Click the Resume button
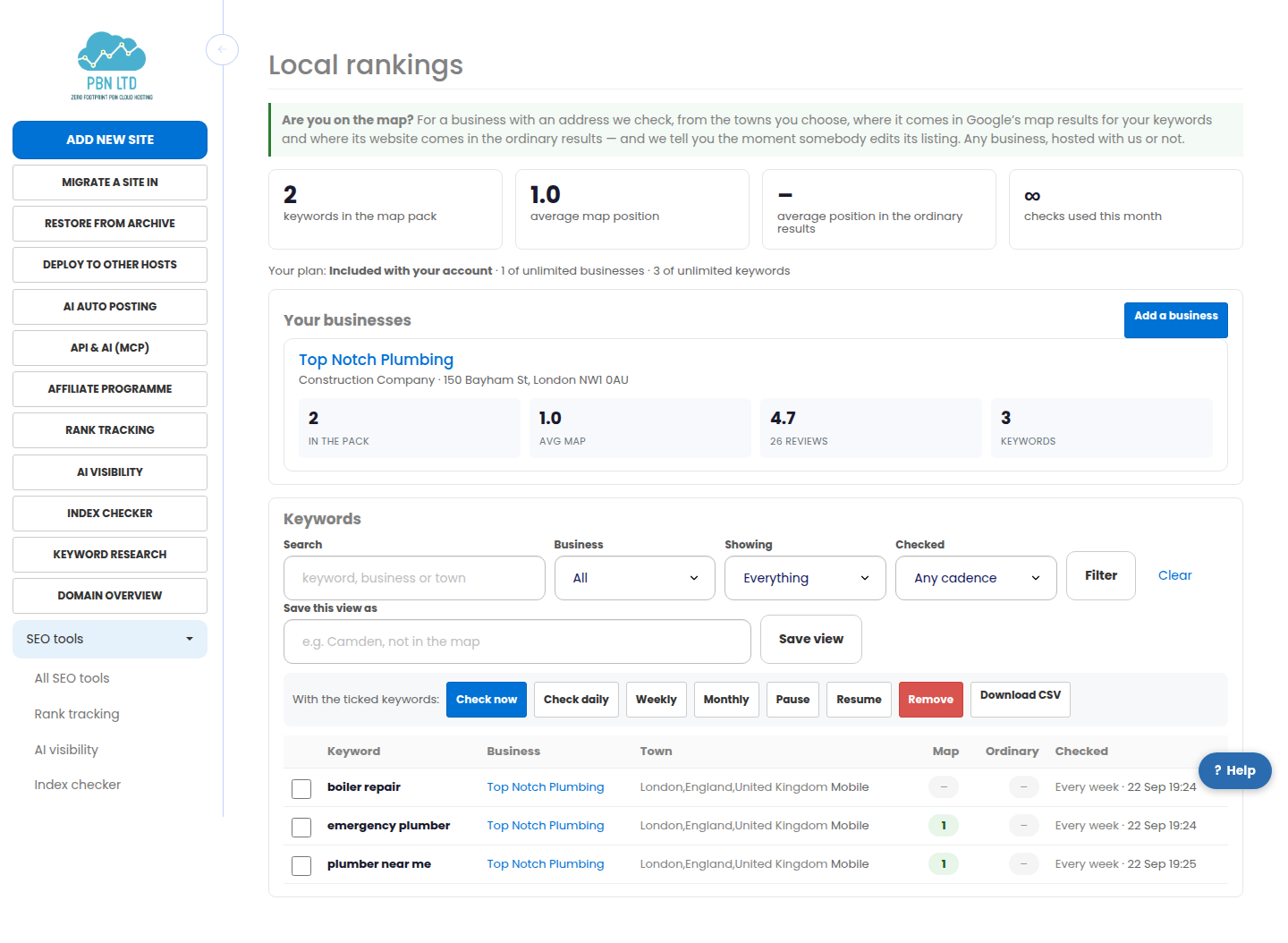The width and height of the screenshot is (1288, 943). click(x=859, y=700)
